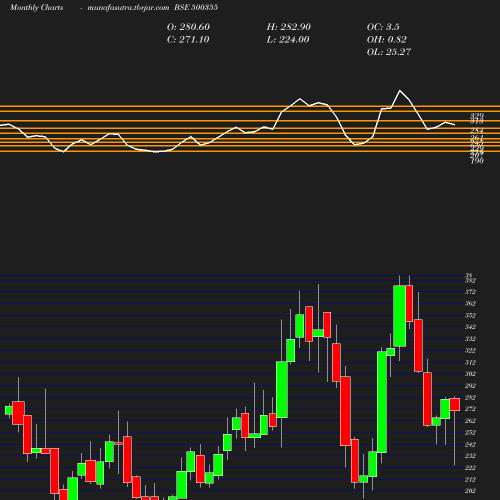Screen dimensions: 500x500
Task: Click the 312 price axis label
Action: [x=470, y=363]
